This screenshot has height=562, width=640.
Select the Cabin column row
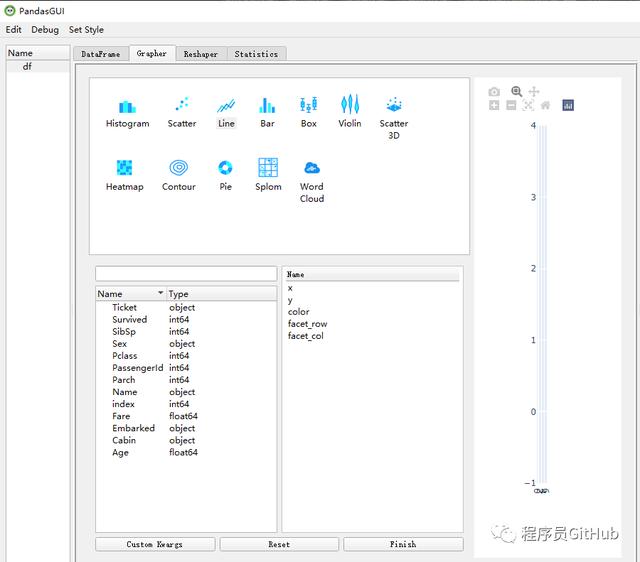[x=186, y=440]
